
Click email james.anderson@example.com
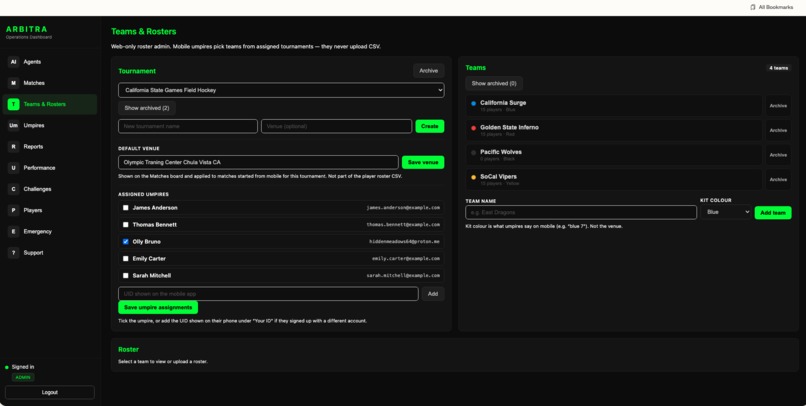[403, 208]
